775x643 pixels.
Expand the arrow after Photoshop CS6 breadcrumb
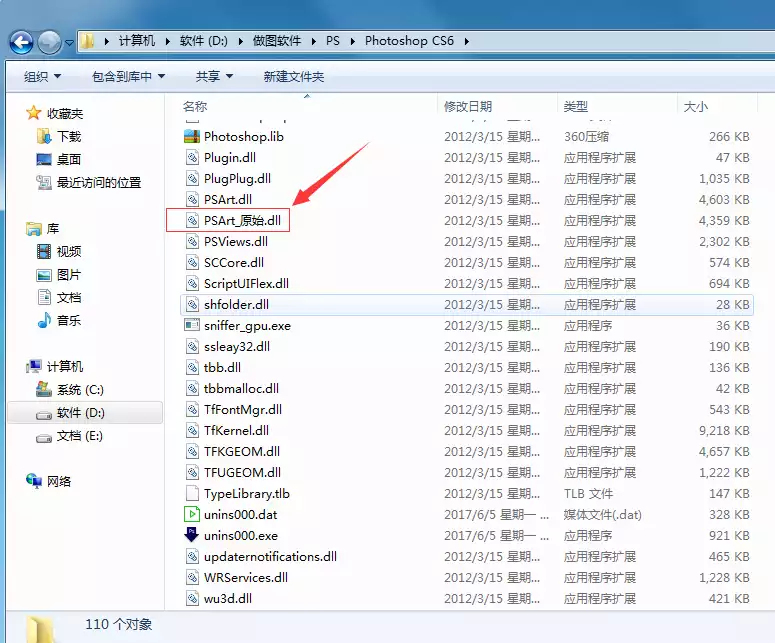coord(466,41)
